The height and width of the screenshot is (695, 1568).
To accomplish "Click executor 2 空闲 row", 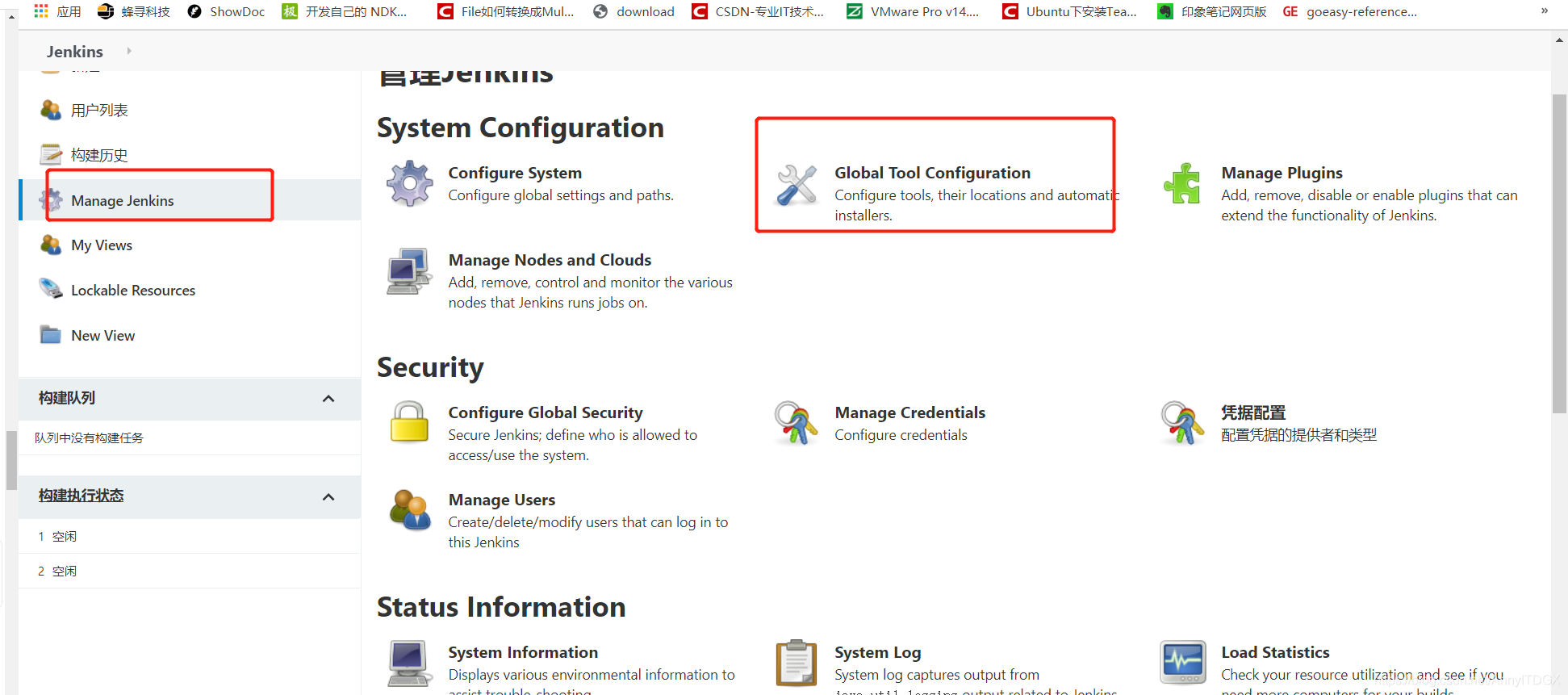I will click(190, 571).
